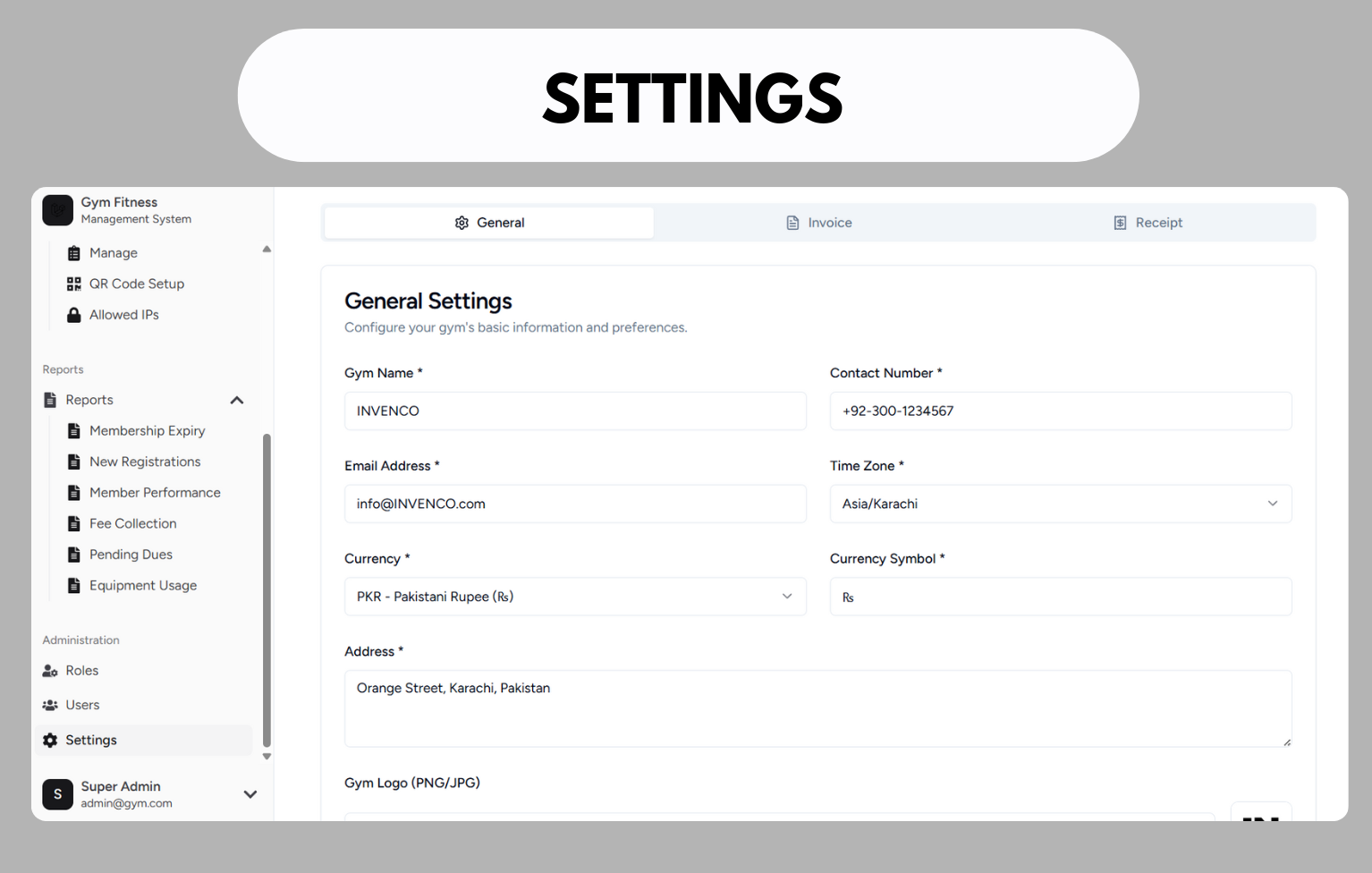Navigate to Pending Dues report
The width and height of the screenshot is (1372, 873).
(x=131, y=555)
